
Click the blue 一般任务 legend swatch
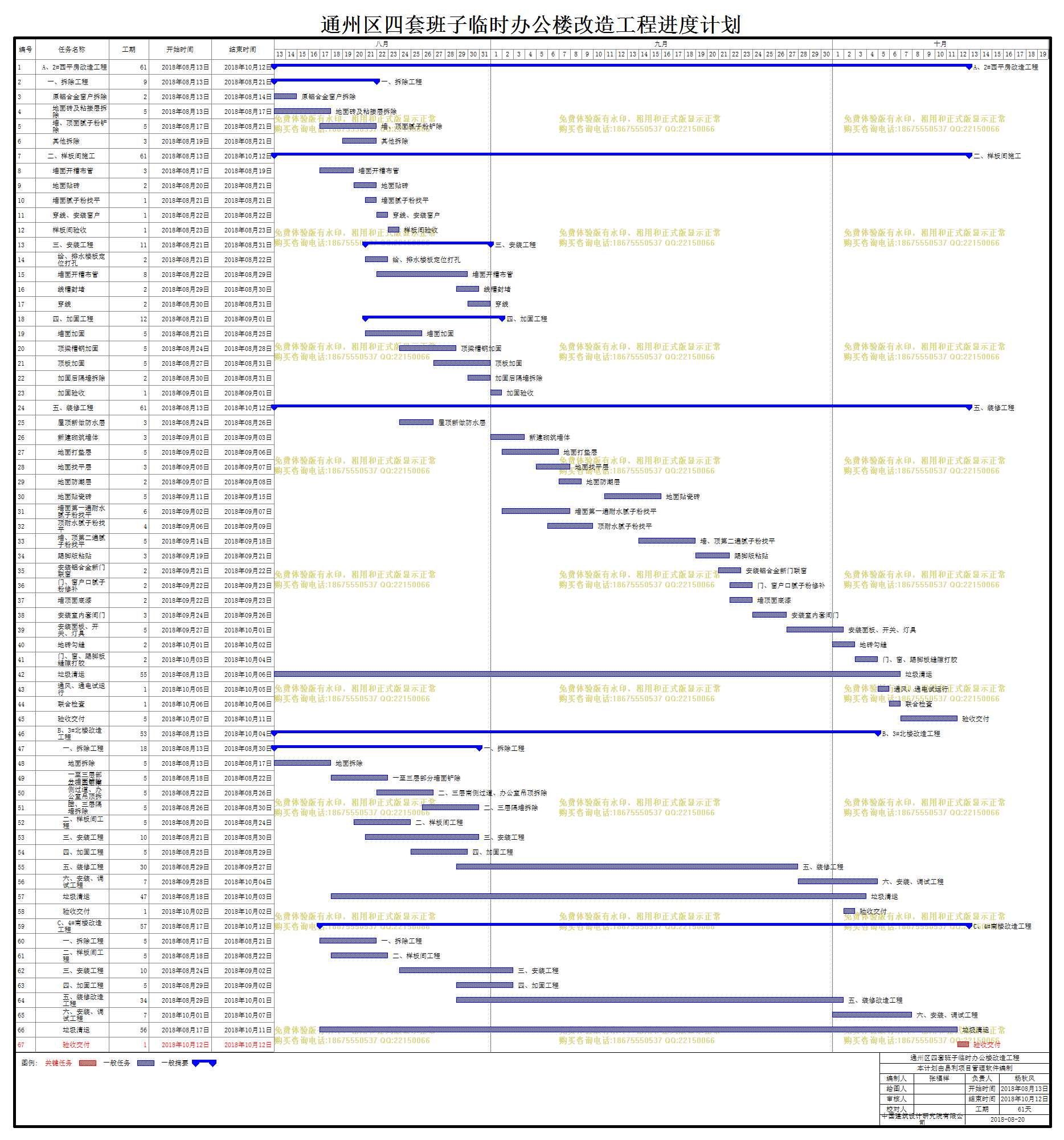(x=146, y=1063)
